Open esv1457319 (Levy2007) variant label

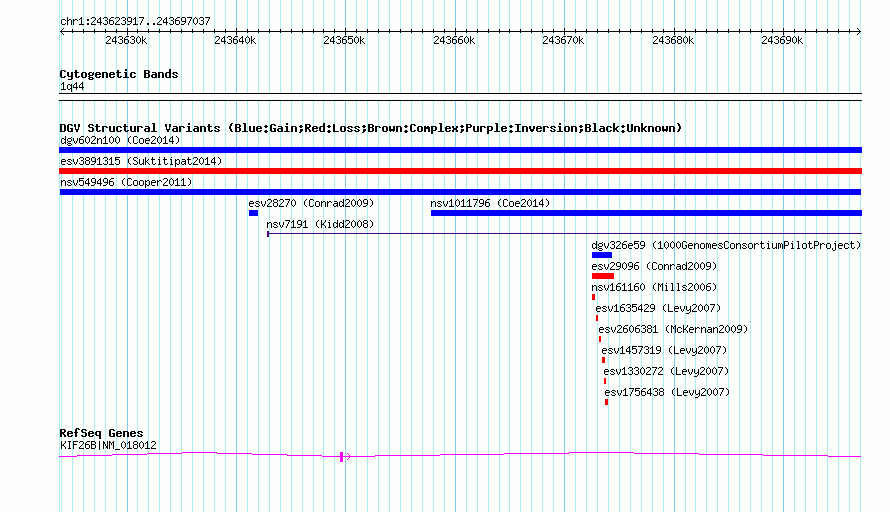pos(664,350)
